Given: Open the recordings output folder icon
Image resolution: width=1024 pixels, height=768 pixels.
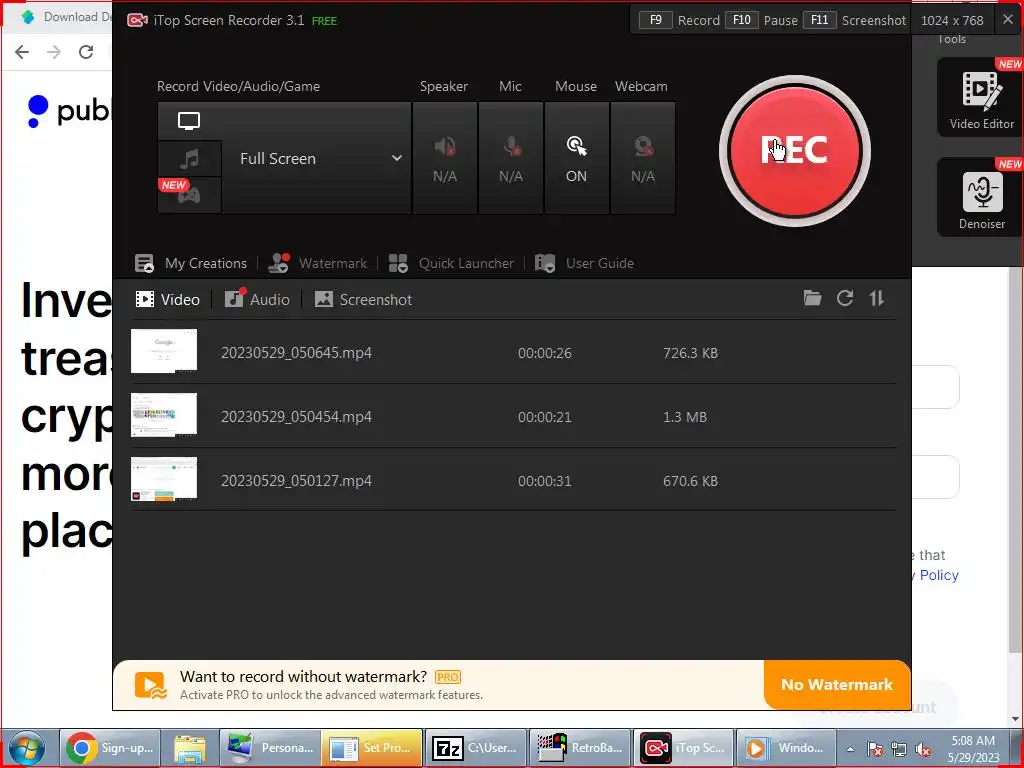Looking at the screenshot, I should (812, 298).
